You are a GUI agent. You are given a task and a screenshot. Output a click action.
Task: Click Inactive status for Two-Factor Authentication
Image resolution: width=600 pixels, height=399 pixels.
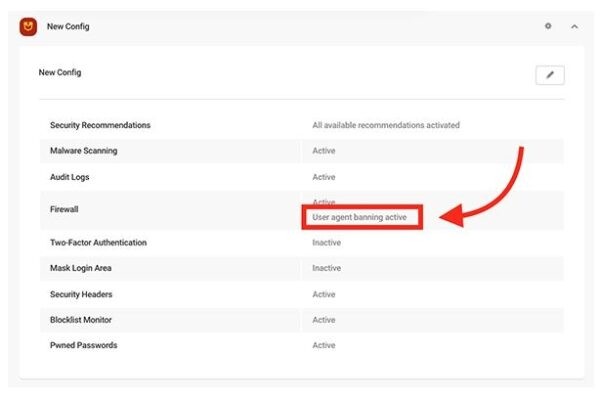click(326, 243)
